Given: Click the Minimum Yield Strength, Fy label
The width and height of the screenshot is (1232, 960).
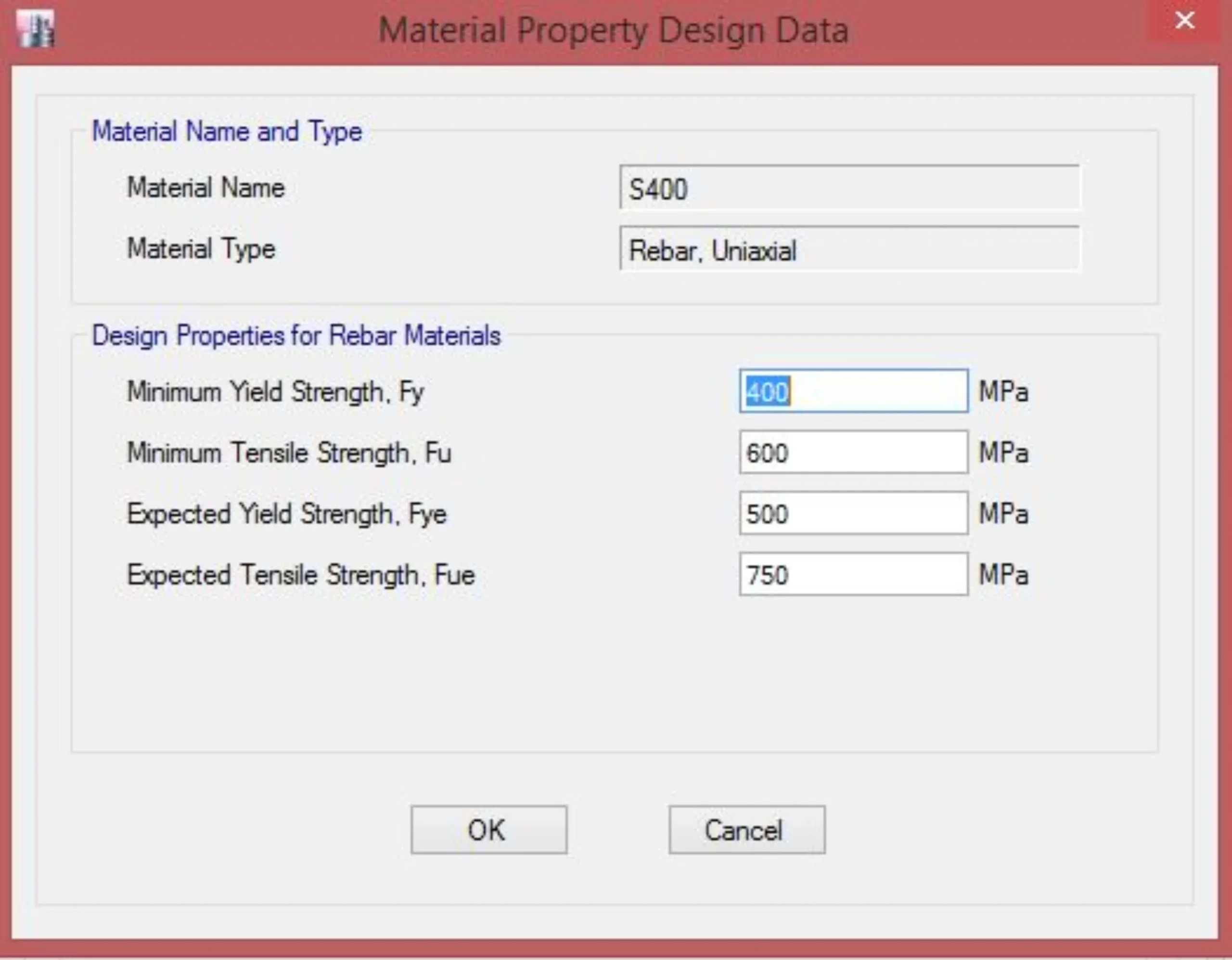Looking at the screenshot, I should [x=275, y=392].
